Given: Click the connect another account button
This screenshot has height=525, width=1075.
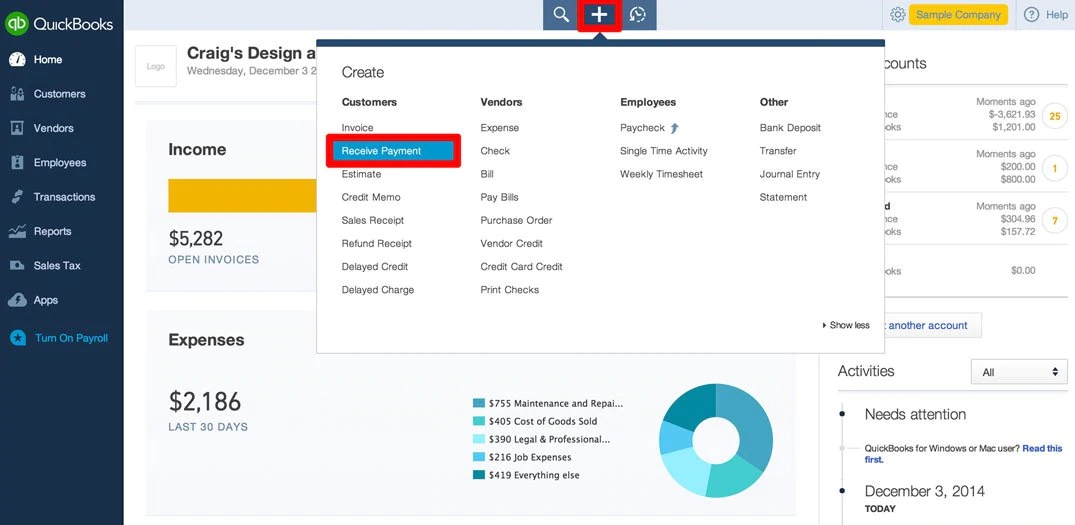Looking at the screenshot, I should (x=932, y=326).
